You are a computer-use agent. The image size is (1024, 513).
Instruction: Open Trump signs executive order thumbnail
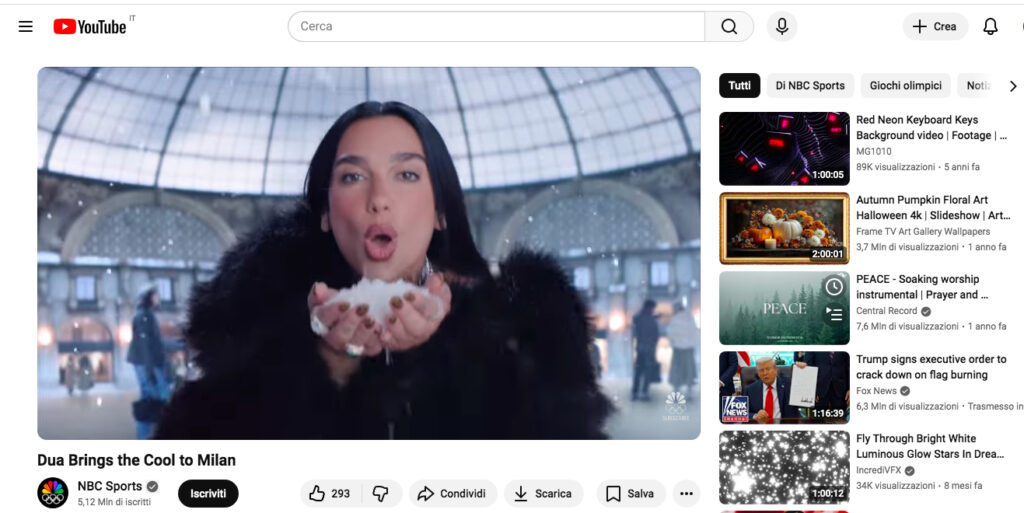[784, 388]
